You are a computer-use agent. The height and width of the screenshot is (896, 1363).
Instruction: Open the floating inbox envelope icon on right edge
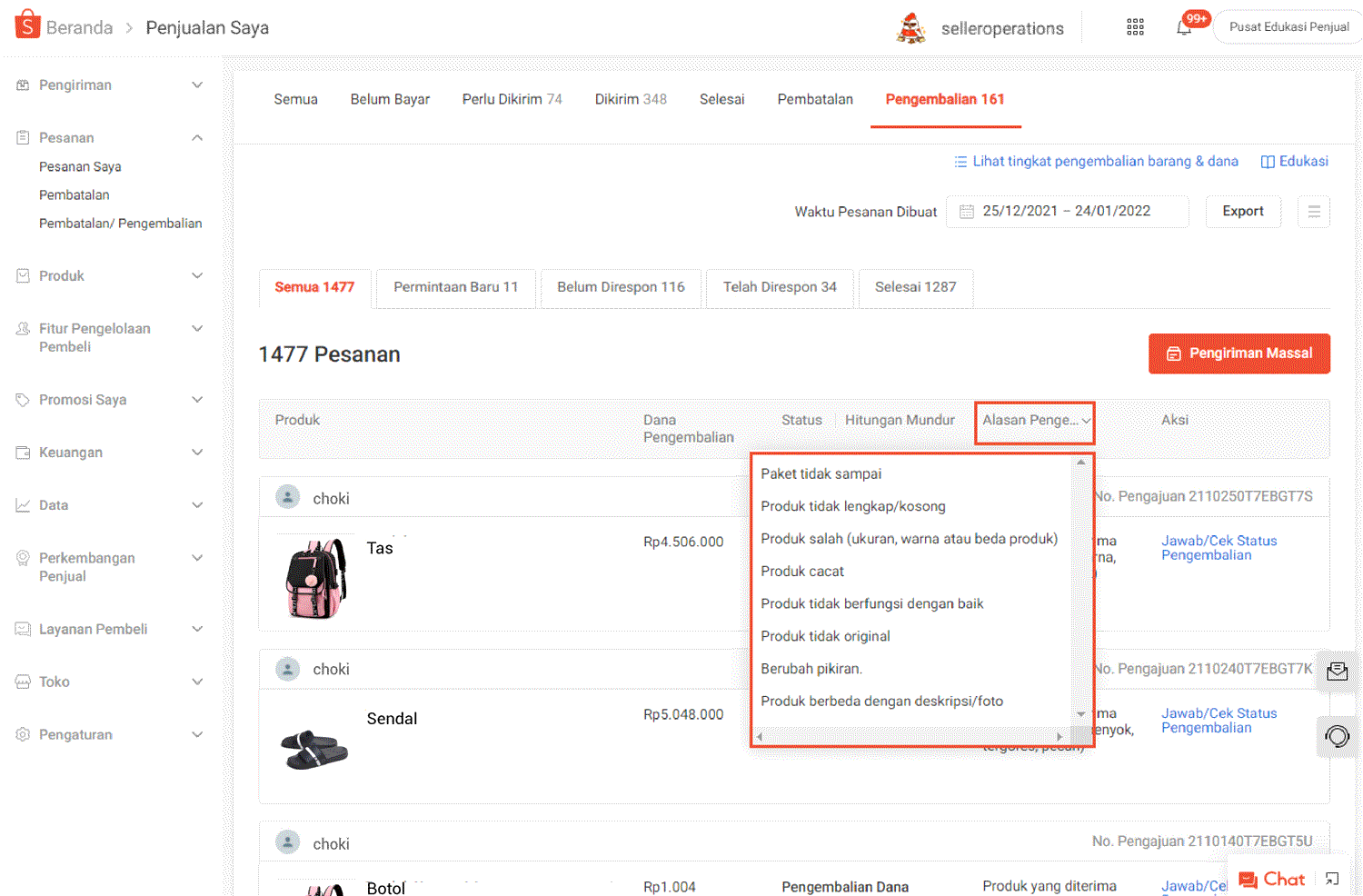tap(1337, 671)
